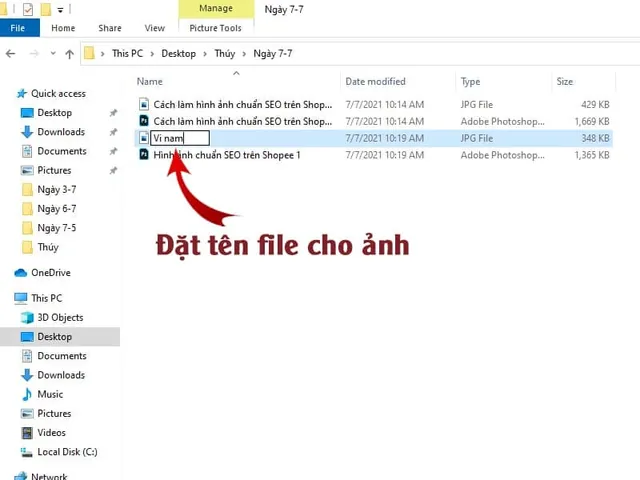Navigate to This PC in breadcrumb
Screen dimensions: 640x480
point(127,53)
